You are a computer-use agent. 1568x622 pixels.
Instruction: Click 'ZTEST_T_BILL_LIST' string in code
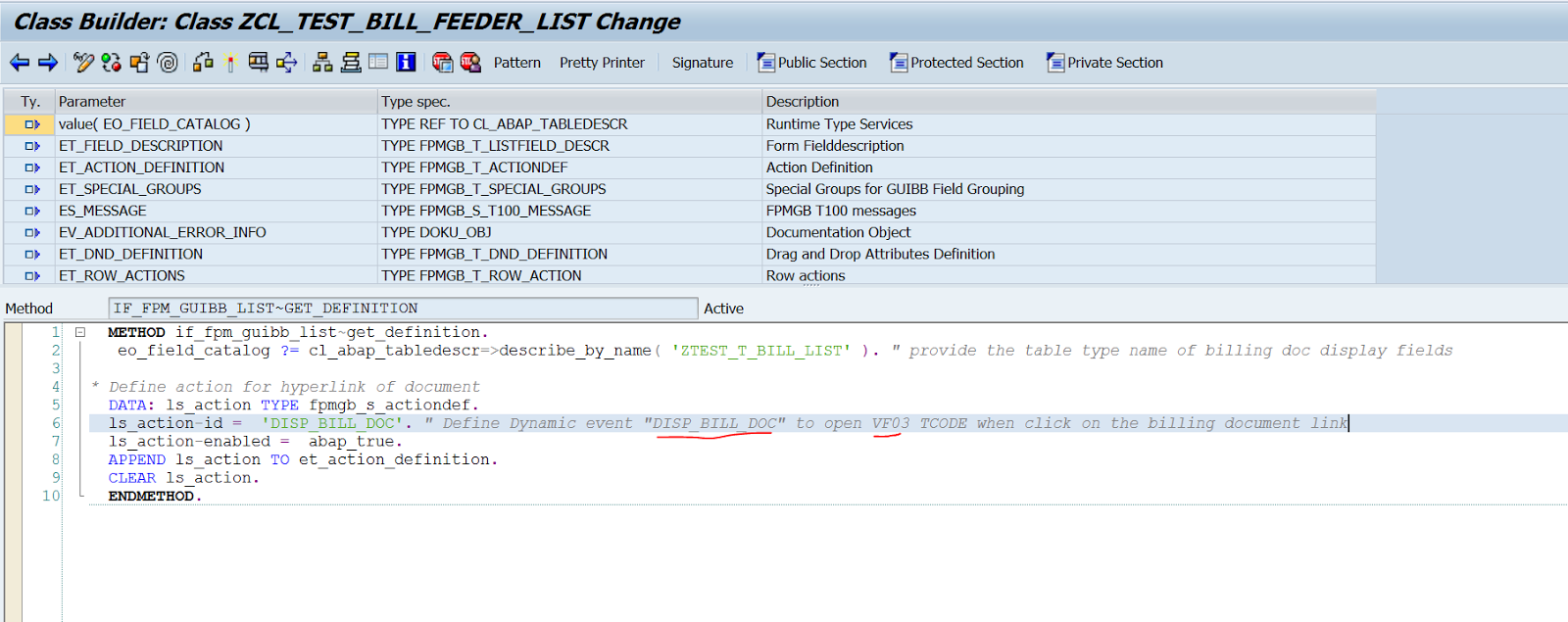[x=760, y=351]
